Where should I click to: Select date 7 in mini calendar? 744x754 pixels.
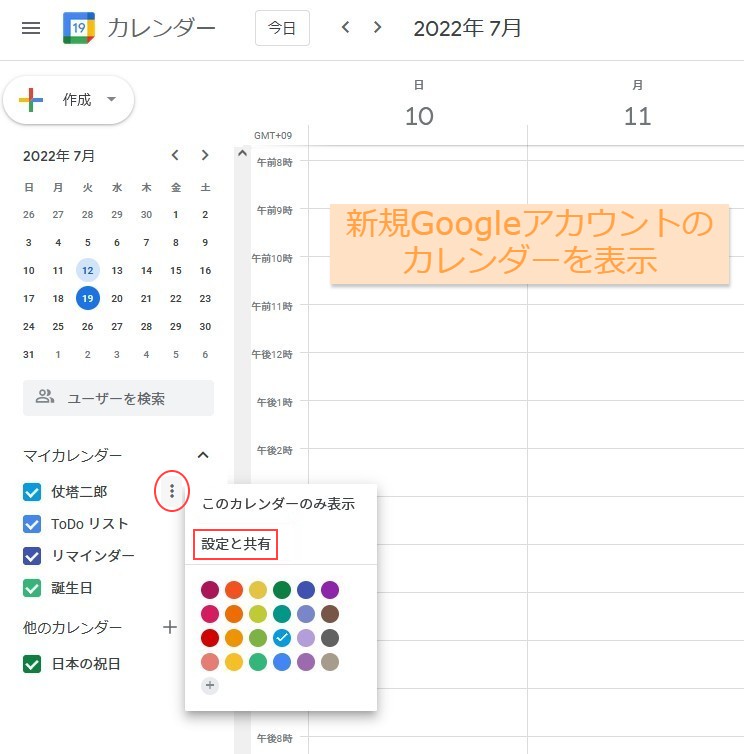coord(146,242)
